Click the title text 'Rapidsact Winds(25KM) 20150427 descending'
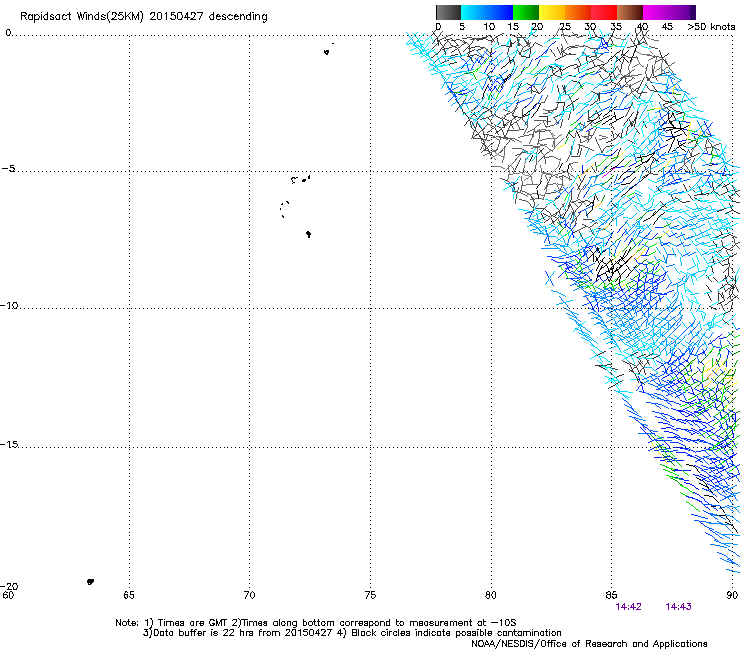 tap(143, 17)
